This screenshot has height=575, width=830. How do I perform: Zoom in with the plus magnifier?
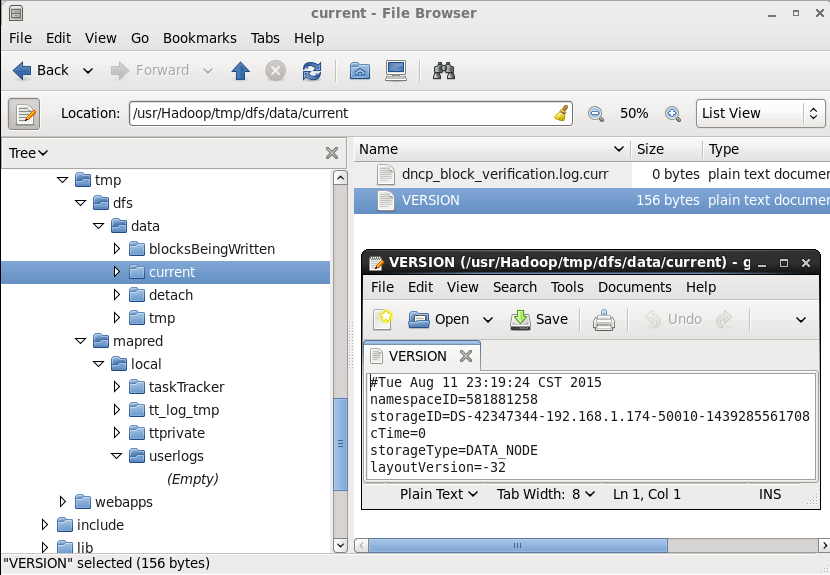673,113
